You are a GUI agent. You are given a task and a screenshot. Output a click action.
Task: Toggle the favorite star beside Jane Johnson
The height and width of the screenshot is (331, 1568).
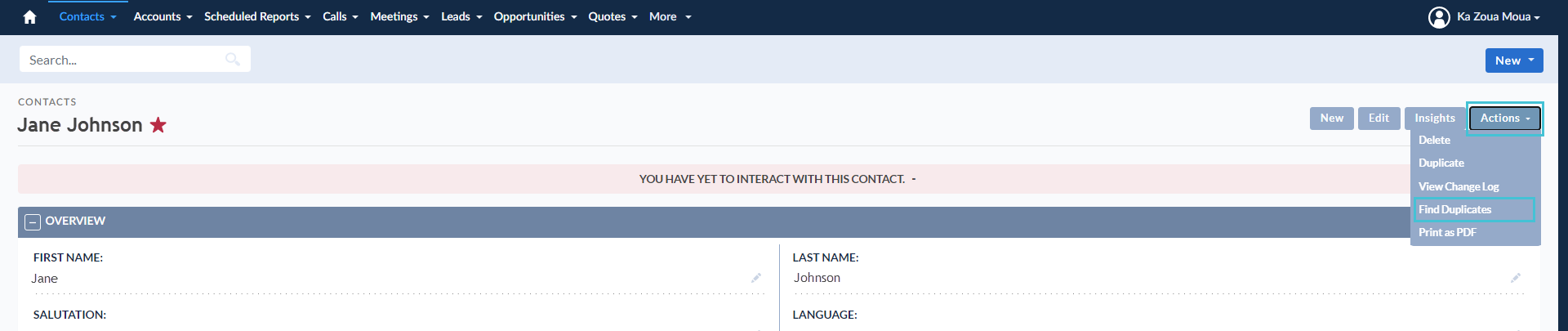[158, 125]
